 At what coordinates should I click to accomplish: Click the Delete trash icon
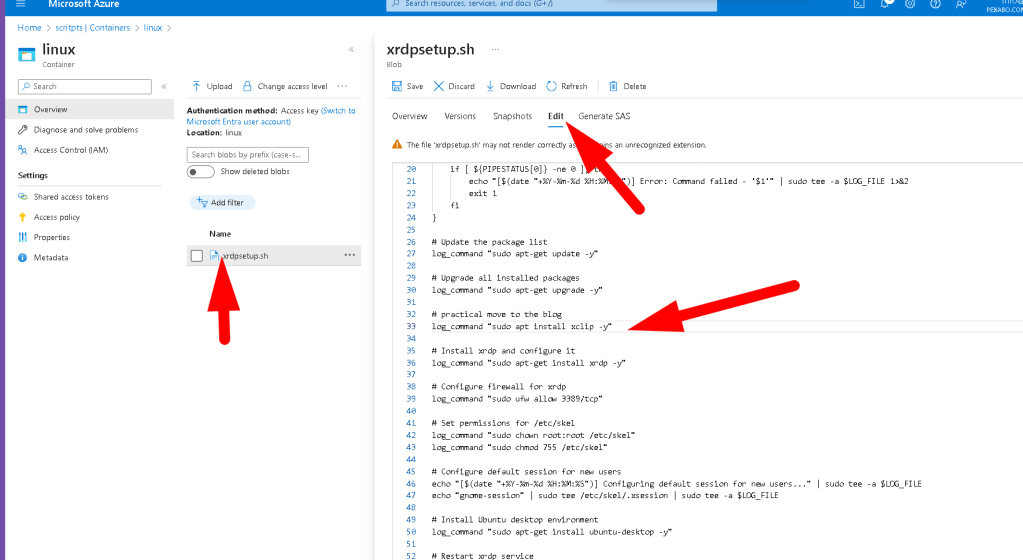pyautogui.click(x=613, y=86)
